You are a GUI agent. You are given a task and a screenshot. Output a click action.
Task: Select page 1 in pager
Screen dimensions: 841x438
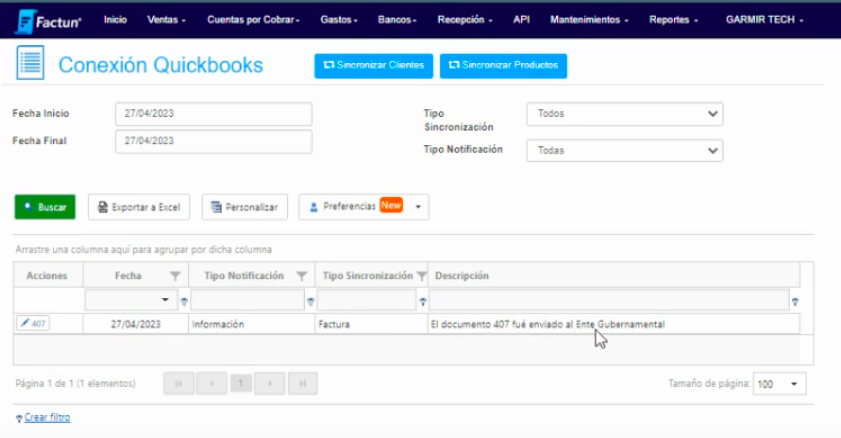pyautogui.click(x=241, y=383)
